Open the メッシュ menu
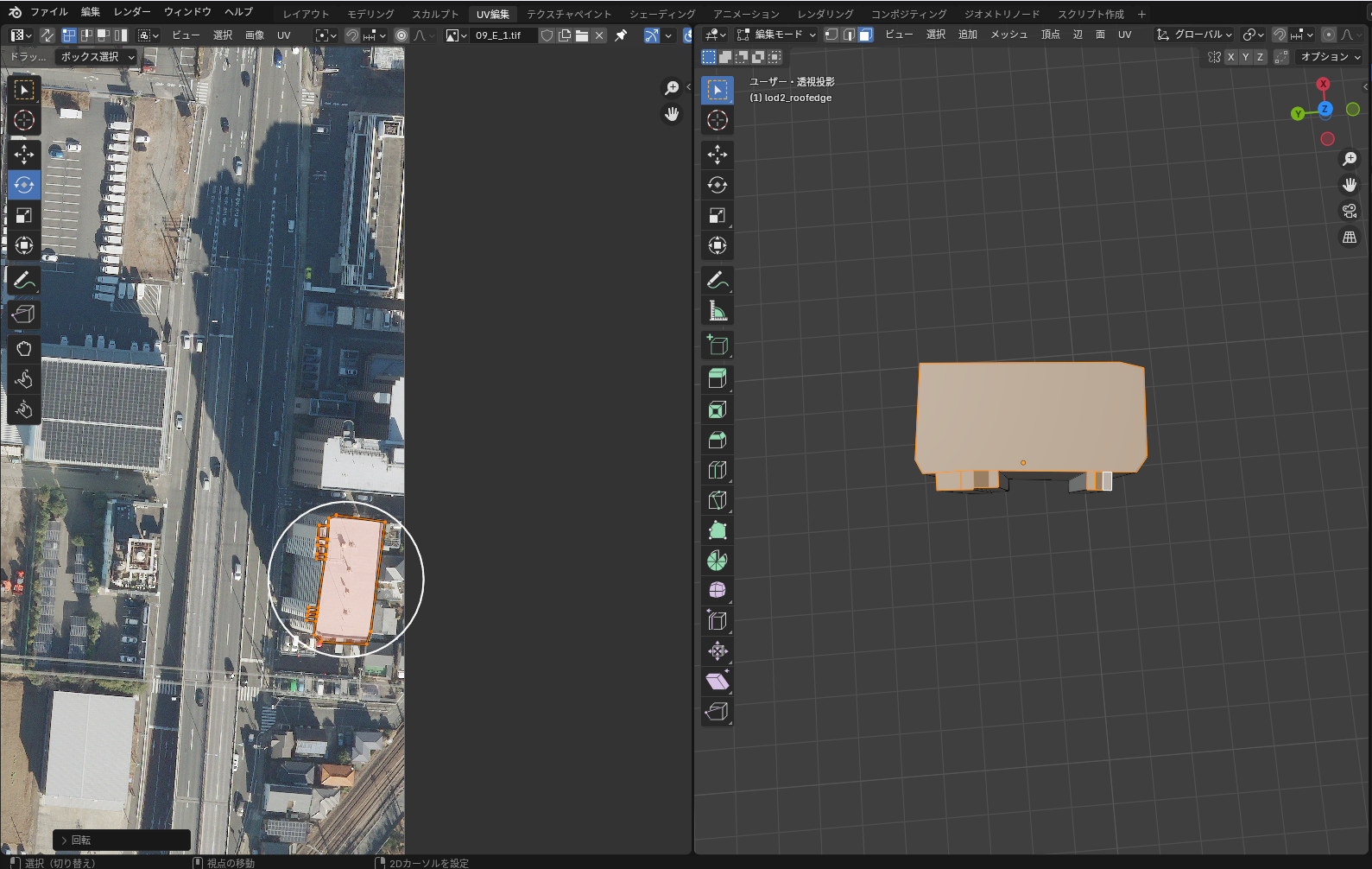This screenshot has height=869, width=1372. tap(1008, 35)
